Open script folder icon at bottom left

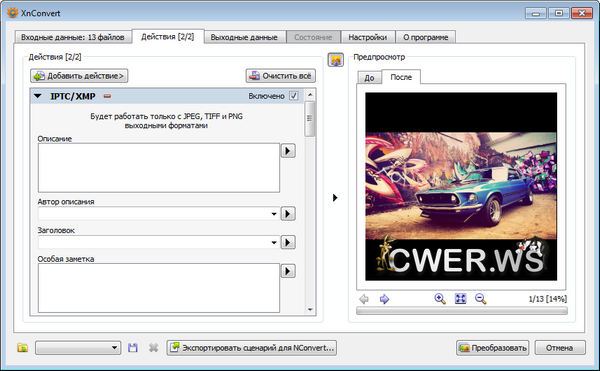[23, 348]
